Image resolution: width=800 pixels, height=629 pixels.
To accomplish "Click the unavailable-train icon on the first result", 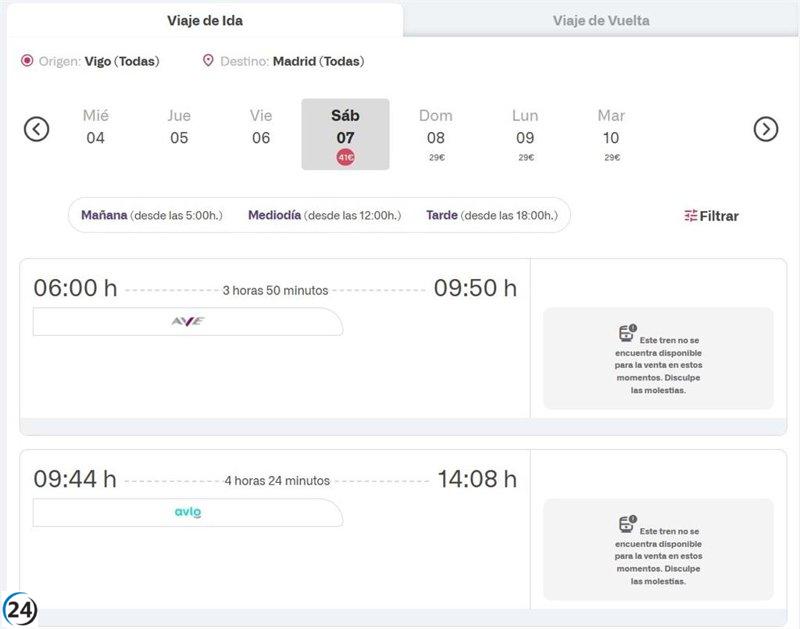I will [x=629, y=330].
